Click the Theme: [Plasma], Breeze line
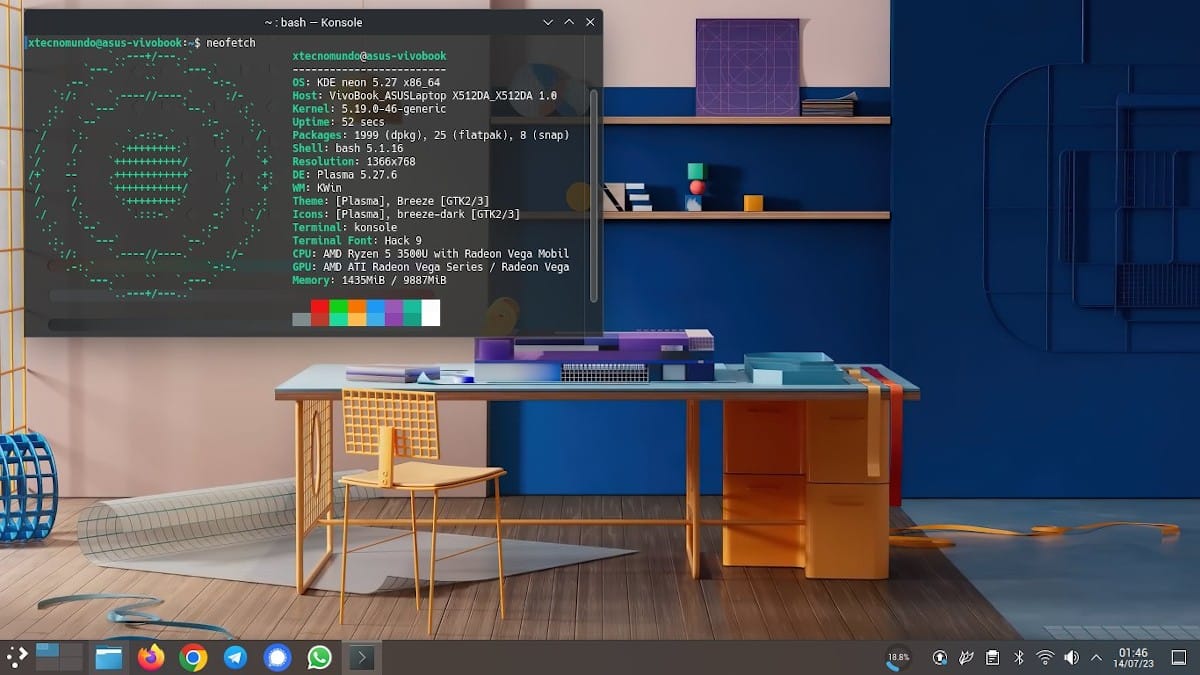The width and height of the screenshot is (1200, 675). coord(391,200)
